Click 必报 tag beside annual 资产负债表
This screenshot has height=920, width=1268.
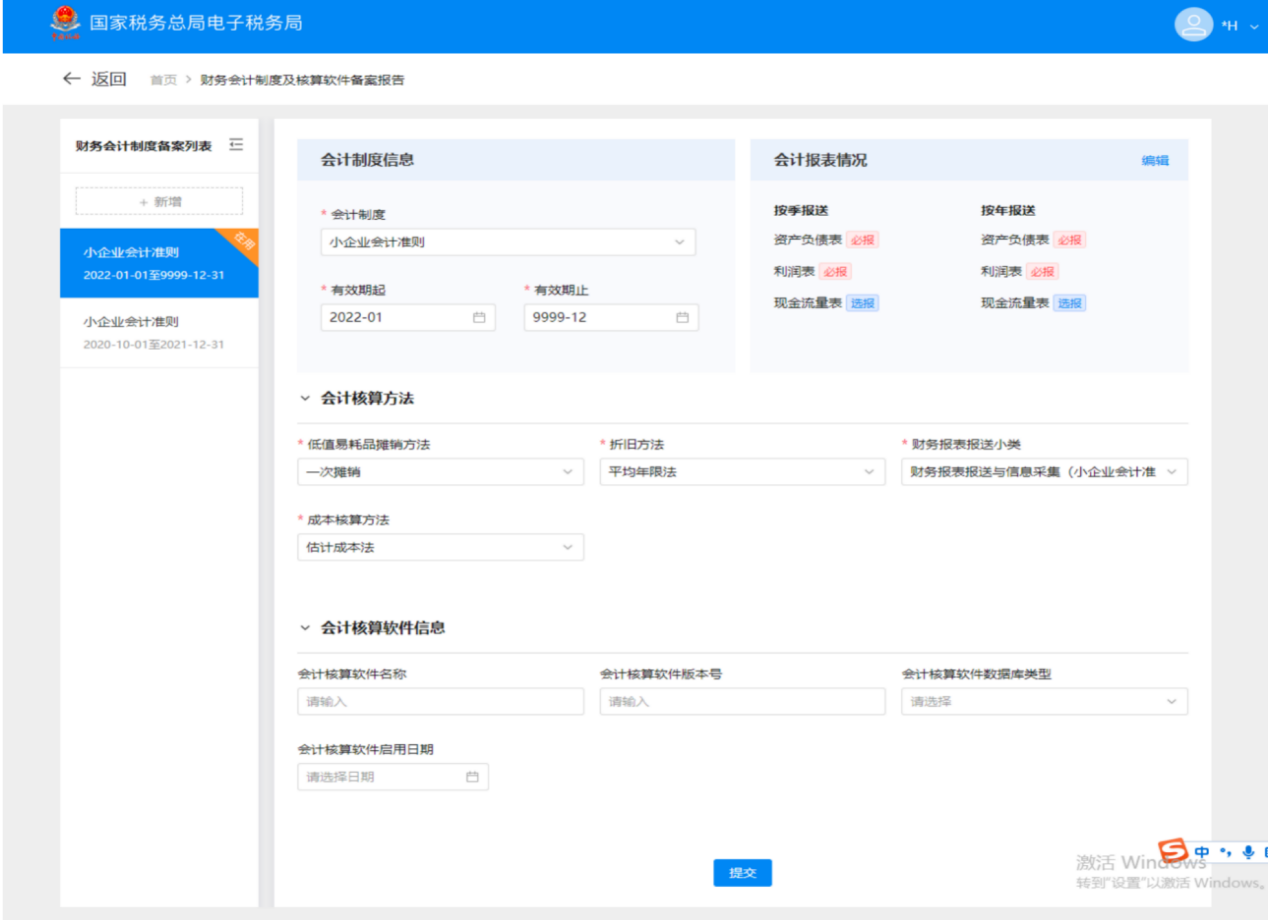[1069, 240]
